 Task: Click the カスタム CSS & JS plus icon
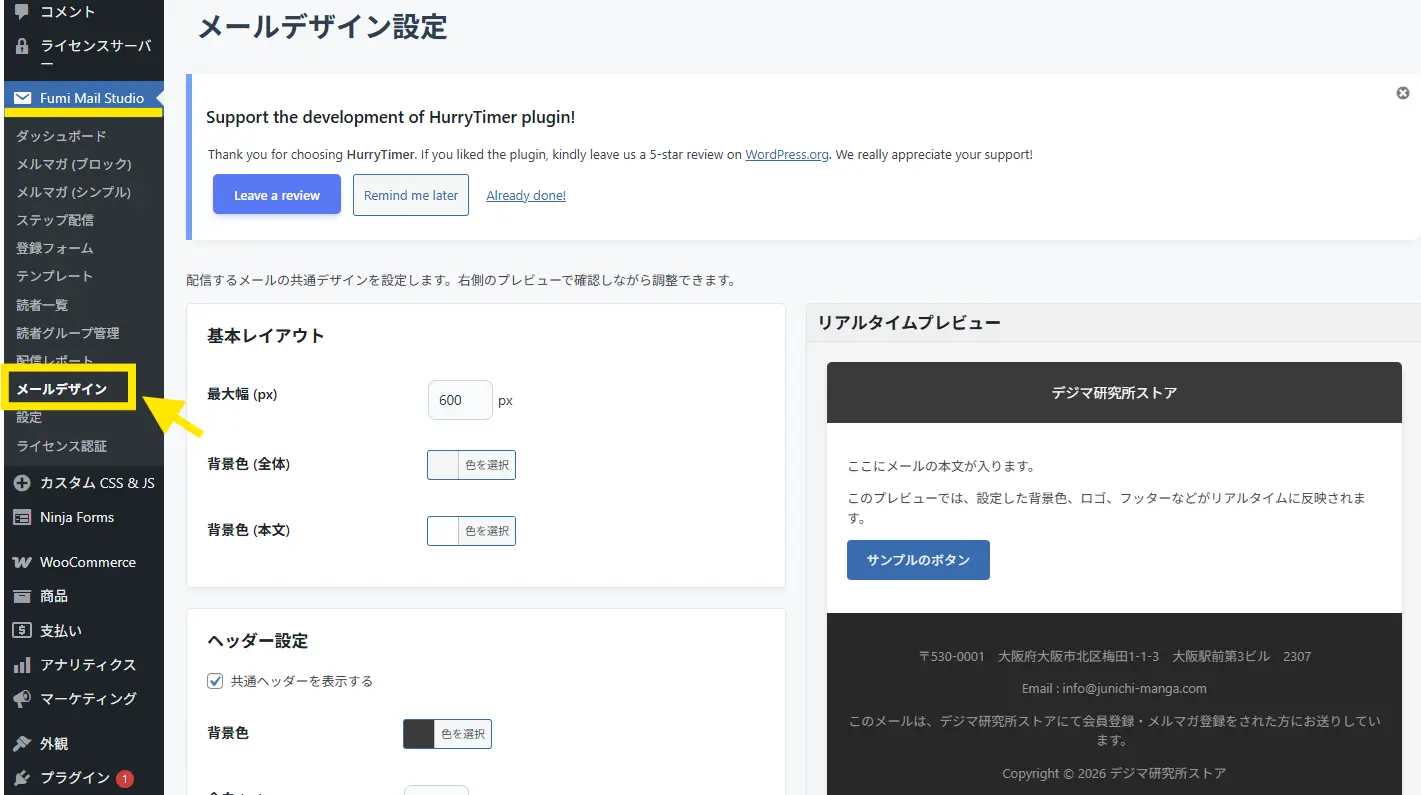point(21,483)
